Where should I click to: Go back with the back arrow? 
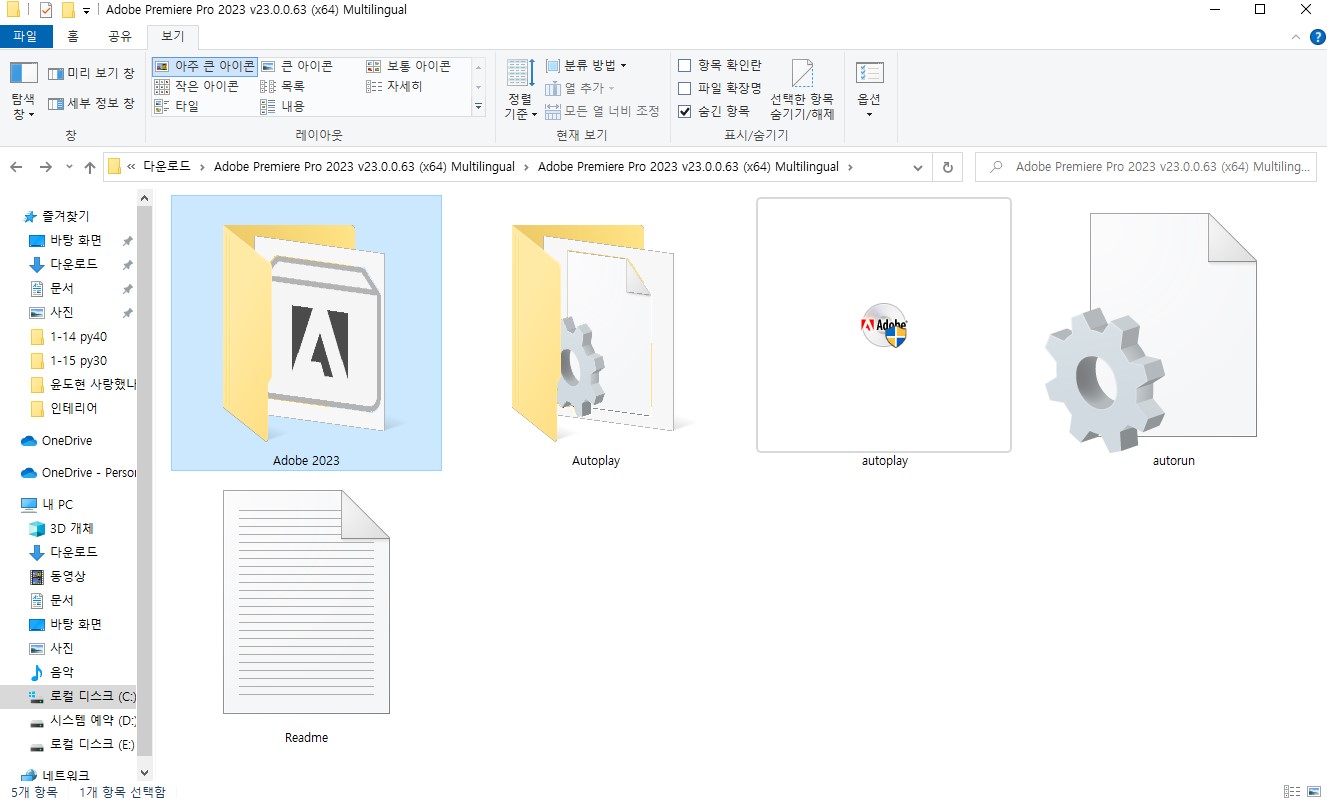click(x=18, y=167)
